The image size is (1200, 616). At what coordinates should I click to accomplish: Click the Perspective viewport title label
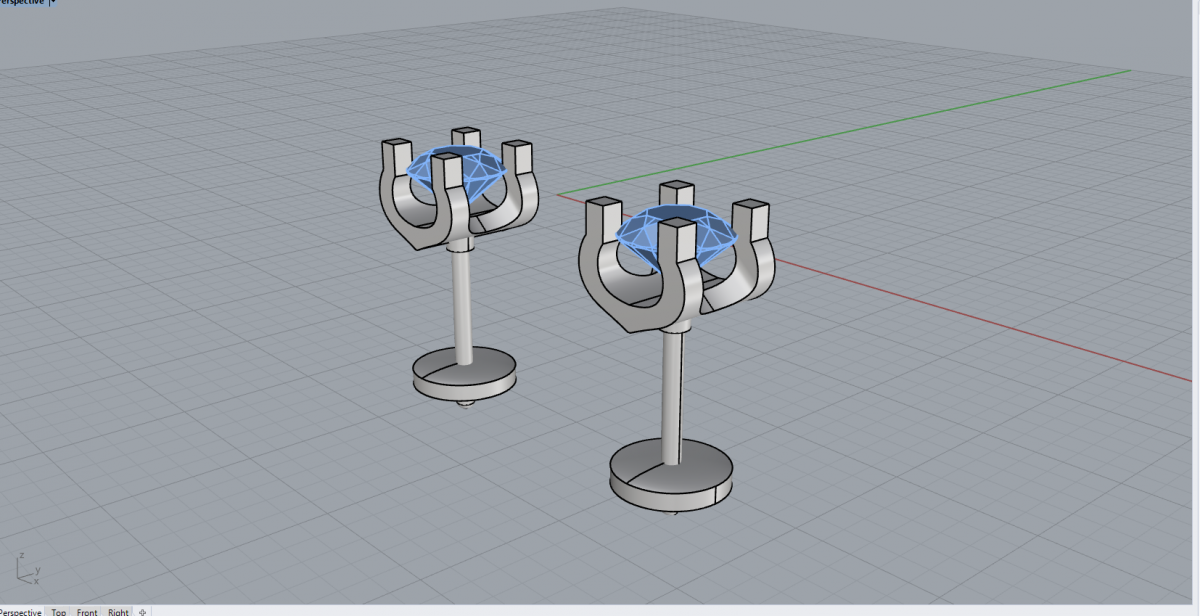tap(21, 3)
